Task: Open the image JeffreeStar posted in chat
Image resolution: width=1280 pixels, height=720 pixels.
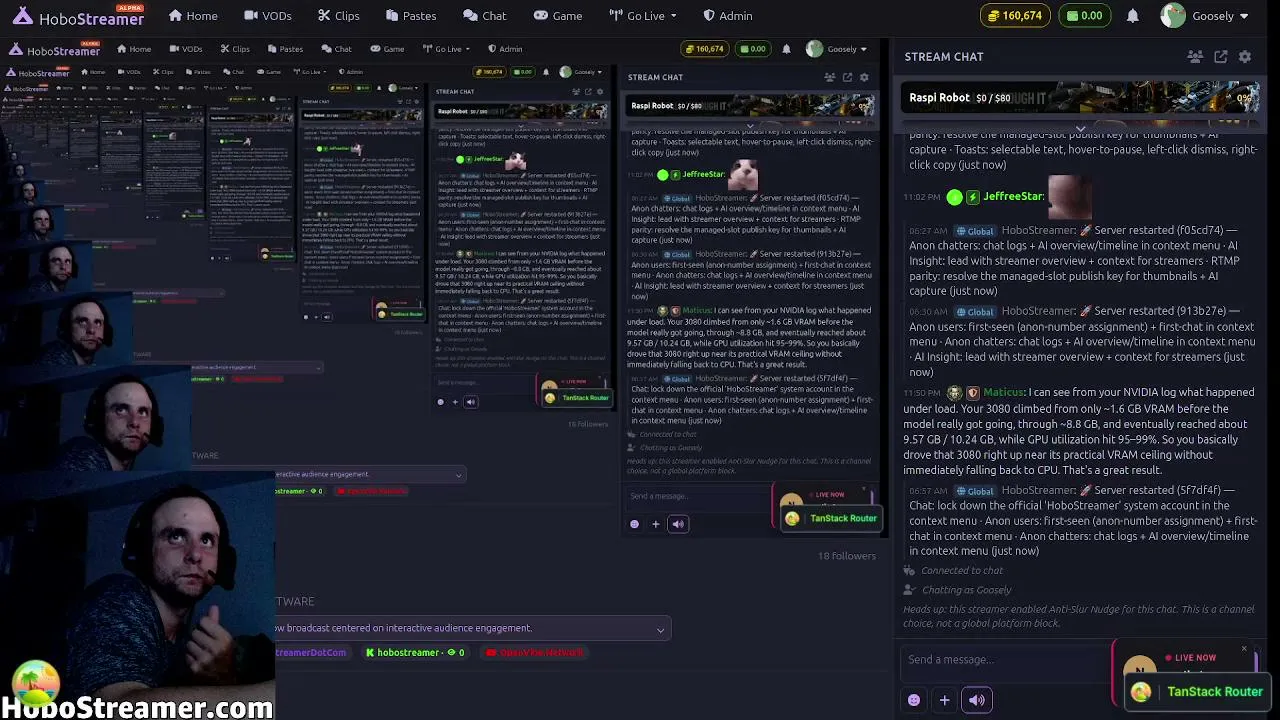Action: (x=1070, y=197)
